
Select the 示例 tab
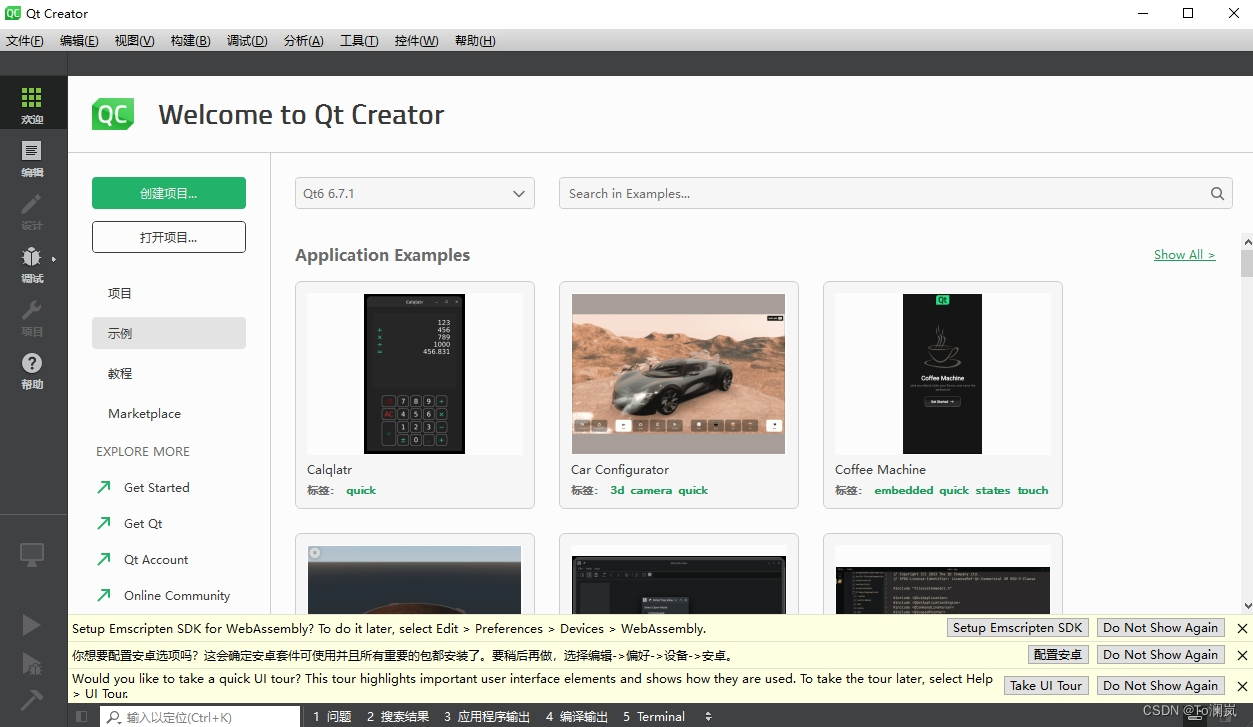tap(169, 333)
